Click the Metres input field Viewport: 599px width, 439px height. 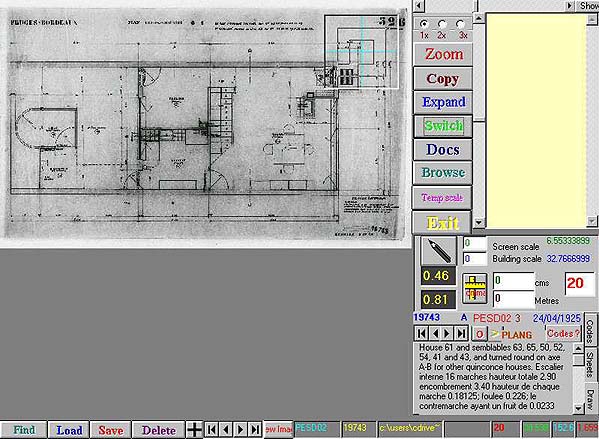[513, 298]
